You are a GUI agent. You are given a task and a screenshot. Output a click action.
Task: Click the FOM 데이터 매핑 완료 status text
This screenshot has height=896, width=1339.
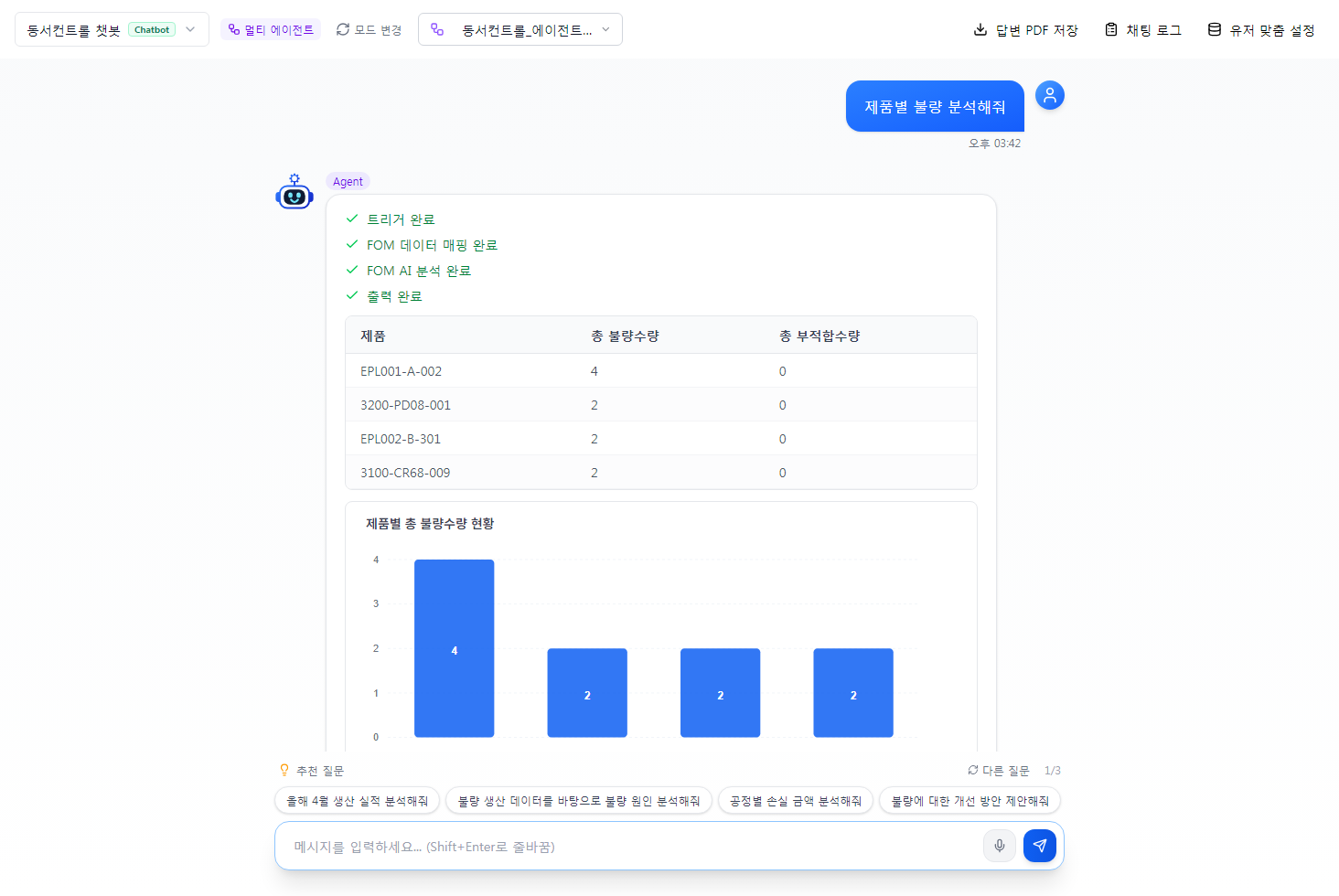click(432, 245)
